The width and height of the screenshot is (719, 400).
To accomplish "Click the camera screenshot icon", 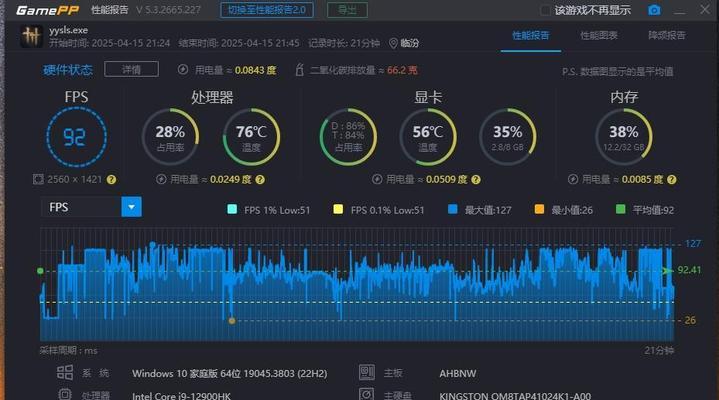I will [x=654, y=10].
